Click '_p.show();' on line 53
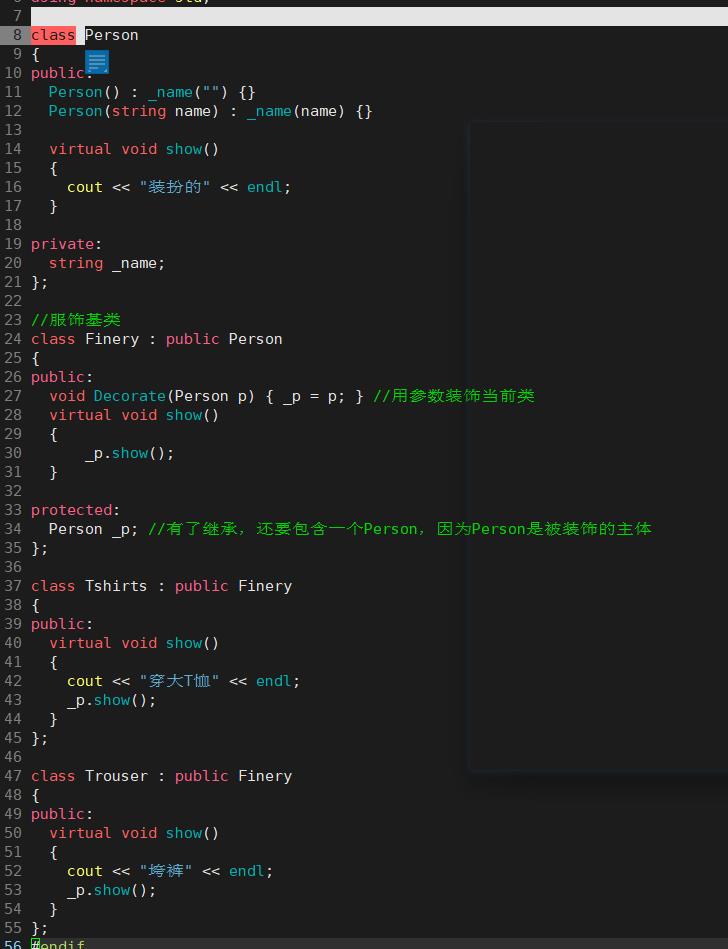Viewport: 728px width, 949px height. (x=111, y=890)
